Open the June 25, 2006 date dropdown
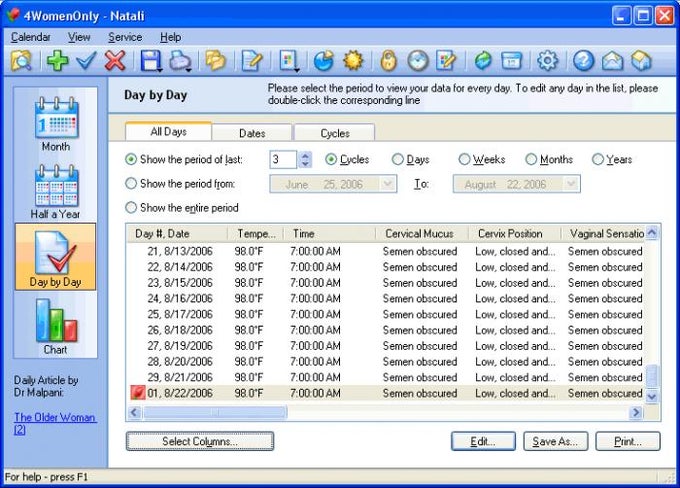This screenshot has height=488, width=680. point(388,184)
